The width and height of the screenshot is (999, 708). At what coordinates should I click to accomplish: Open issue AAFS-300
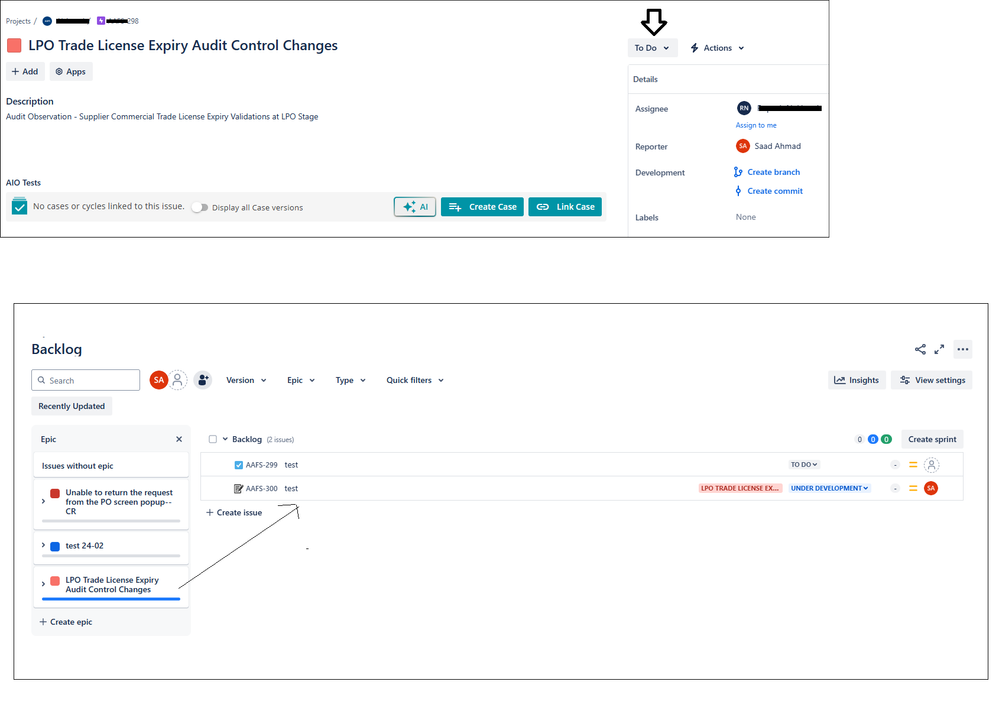pos(262,488)
